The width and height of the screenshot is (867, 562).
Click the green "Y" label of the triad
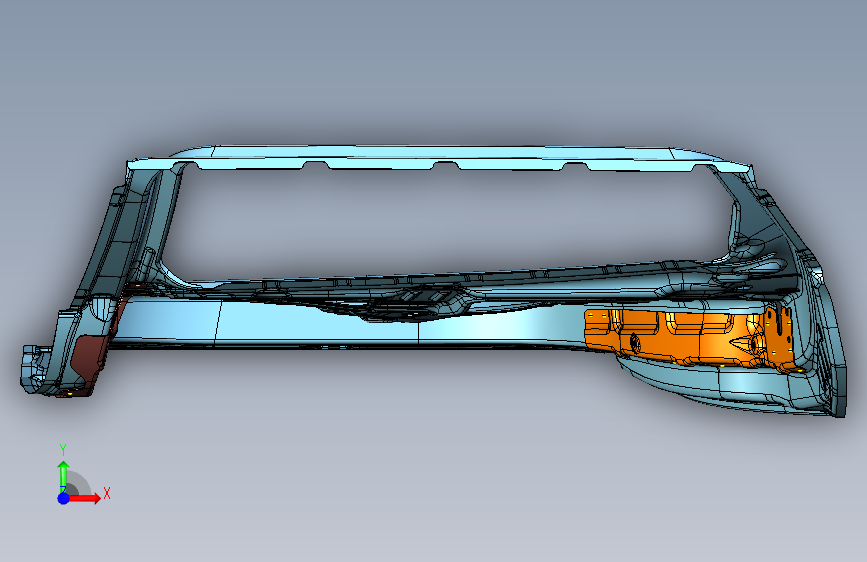63,450
